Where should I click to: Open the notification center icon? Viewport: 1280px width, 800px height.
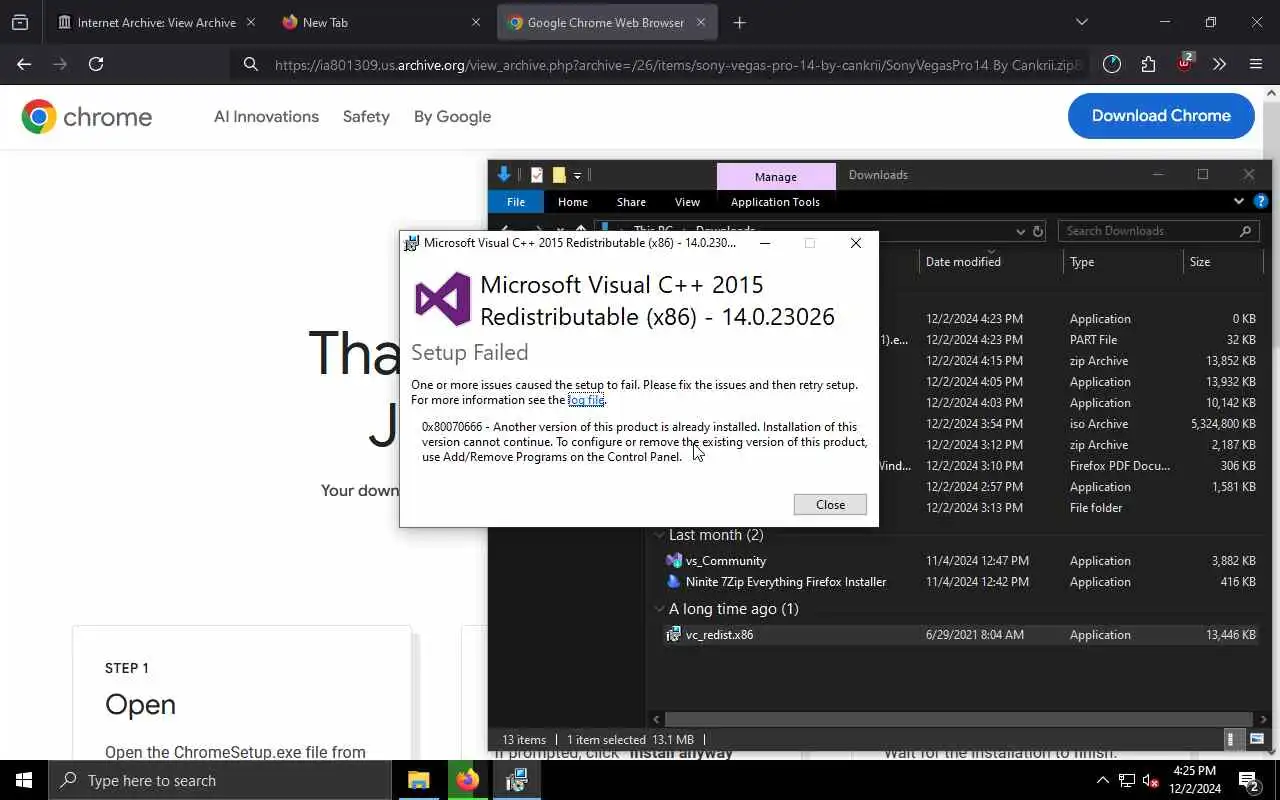1249,780
